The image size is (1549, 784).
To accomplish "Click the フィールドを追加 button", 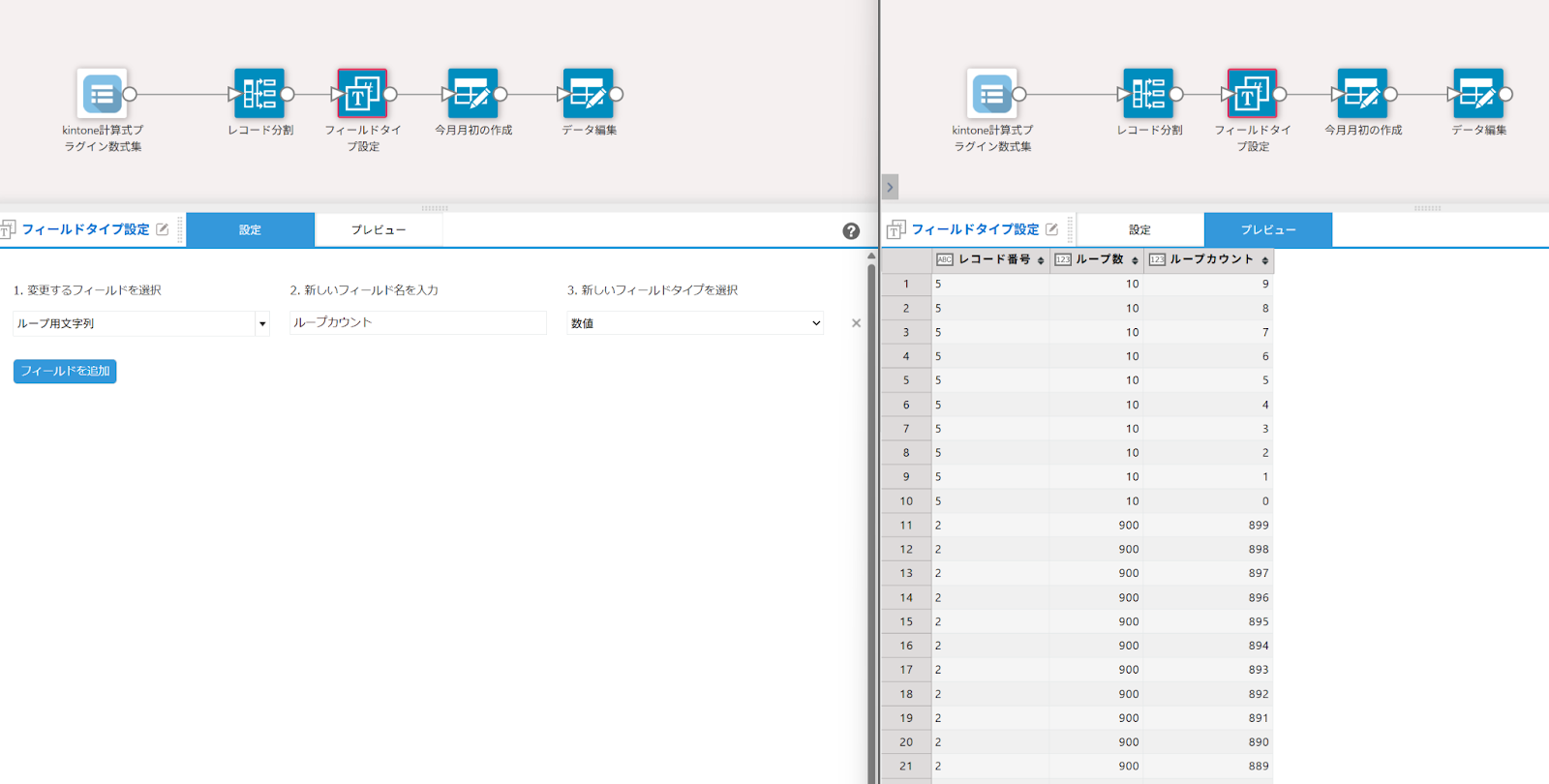I will point(65,371).
